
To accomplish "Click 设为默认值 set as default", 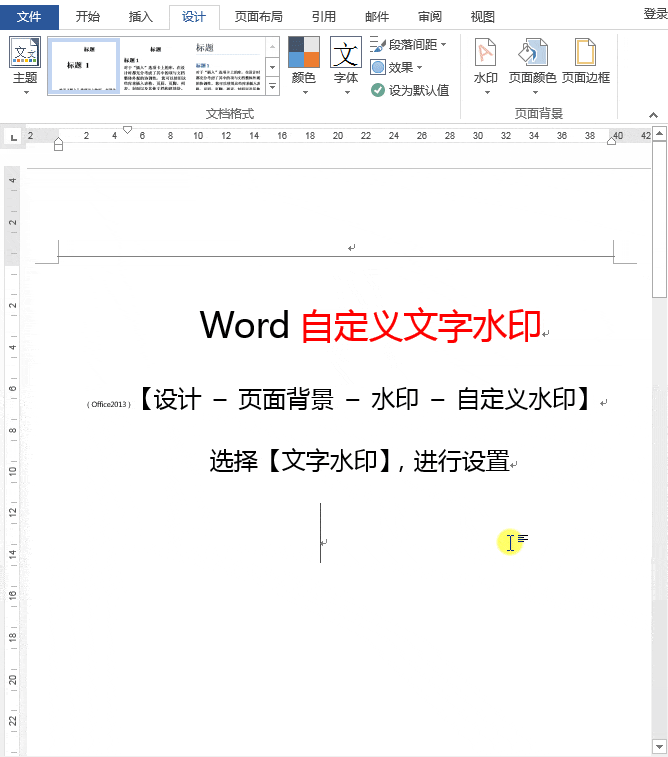I will click(x=410, y=90).
